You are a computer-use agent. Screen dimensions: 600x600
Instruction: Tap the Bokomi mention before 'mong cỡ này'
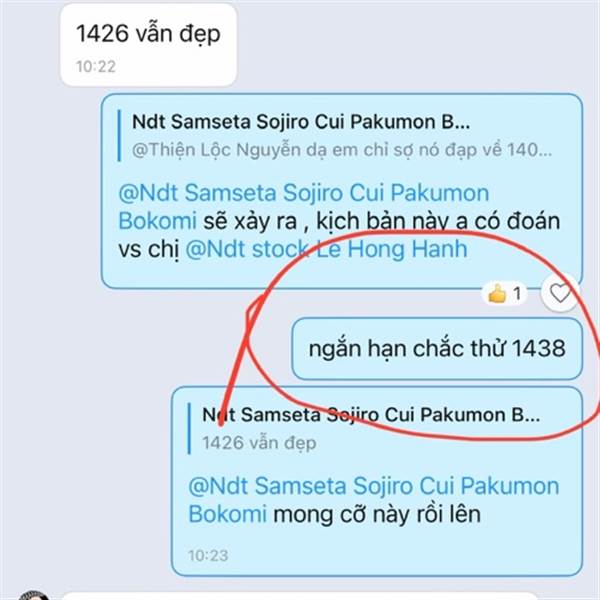227,514
